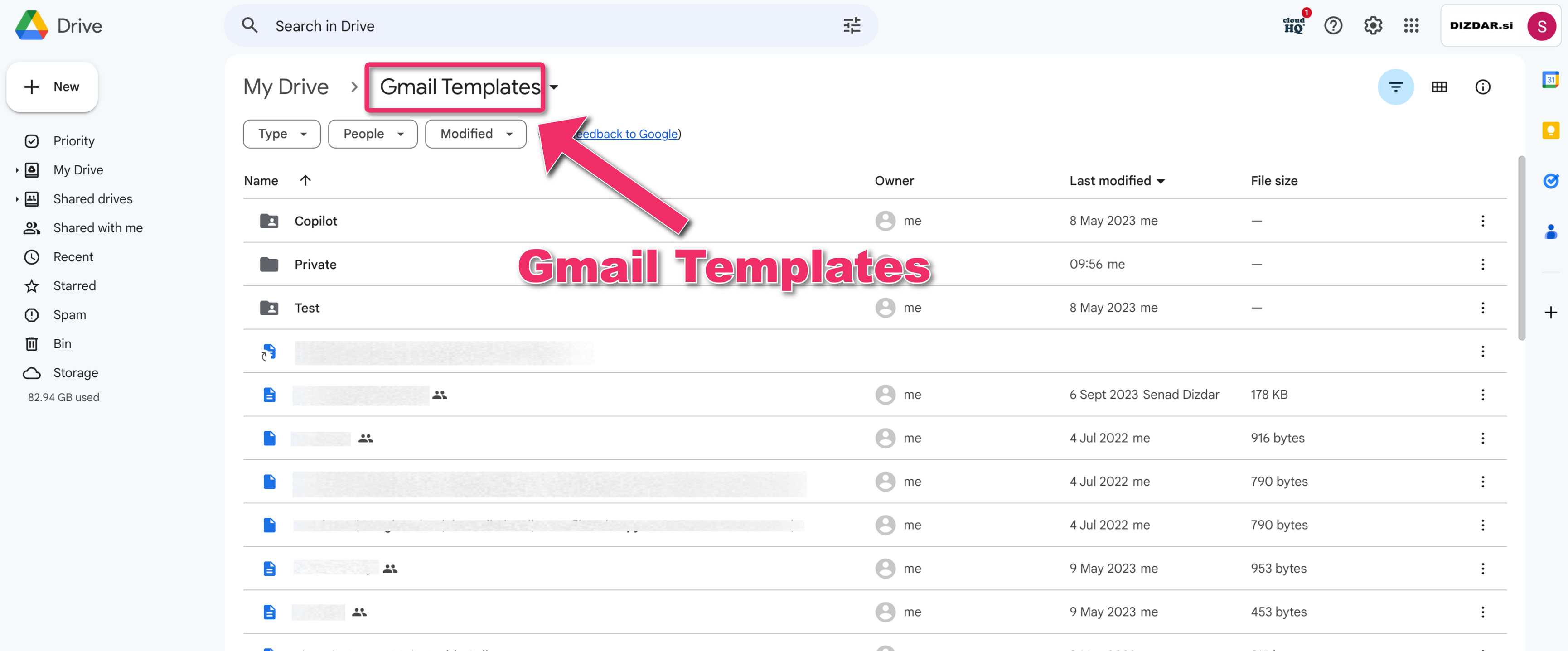
Task: Click the File size column header
Action: [x=1273, y=181]
